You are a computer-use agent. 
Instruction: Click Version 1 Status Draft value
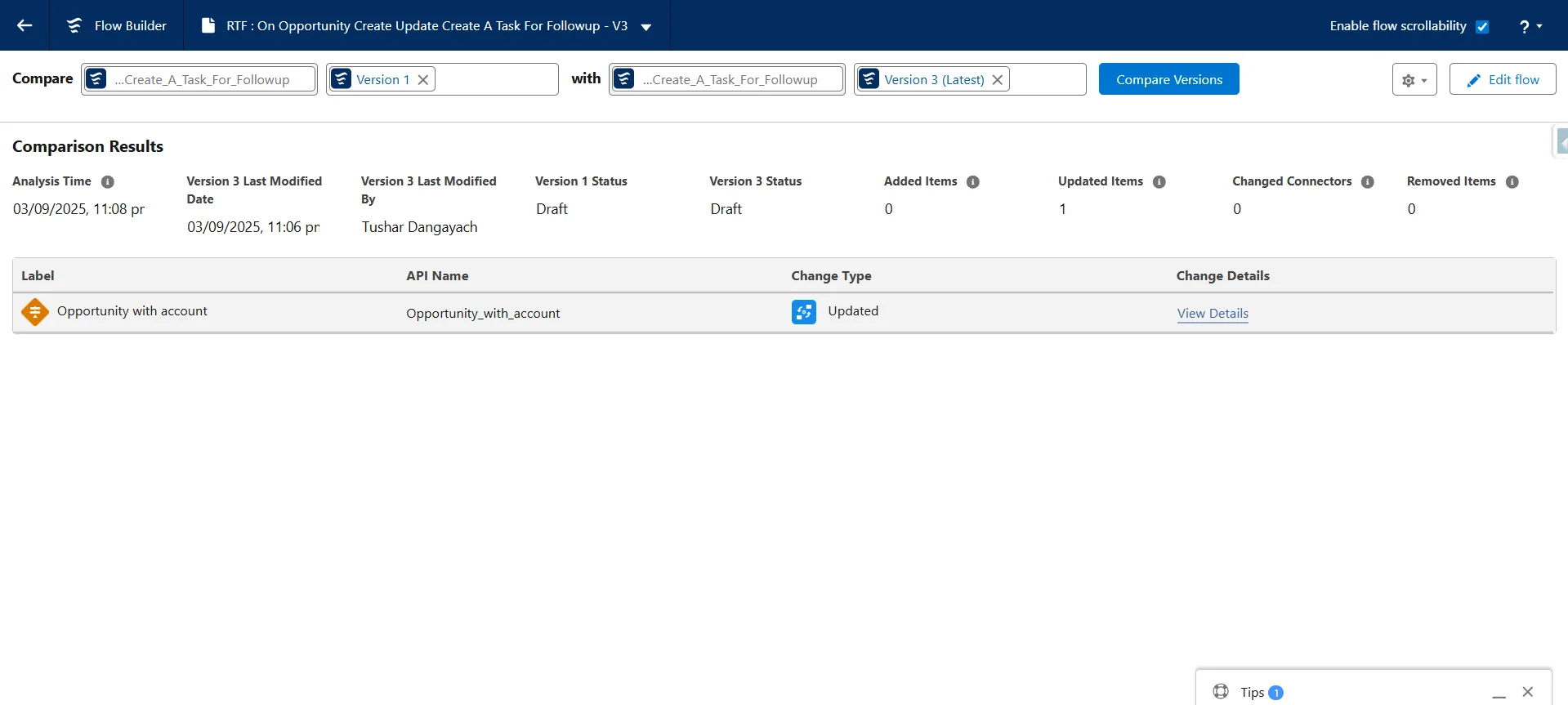coord(552,209)
